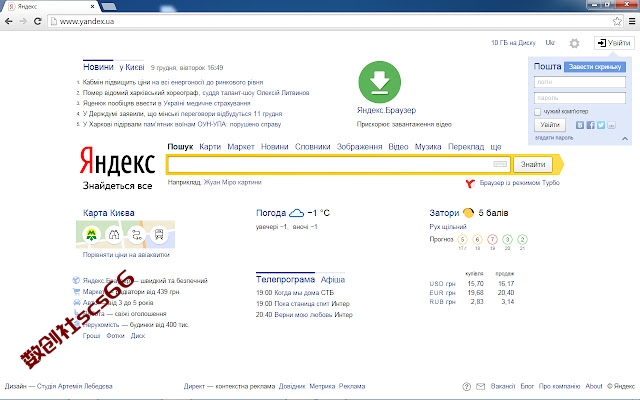This screenshot has width=640, height=400.
Task: Switch to the Карти search tab
Action: 210,147
